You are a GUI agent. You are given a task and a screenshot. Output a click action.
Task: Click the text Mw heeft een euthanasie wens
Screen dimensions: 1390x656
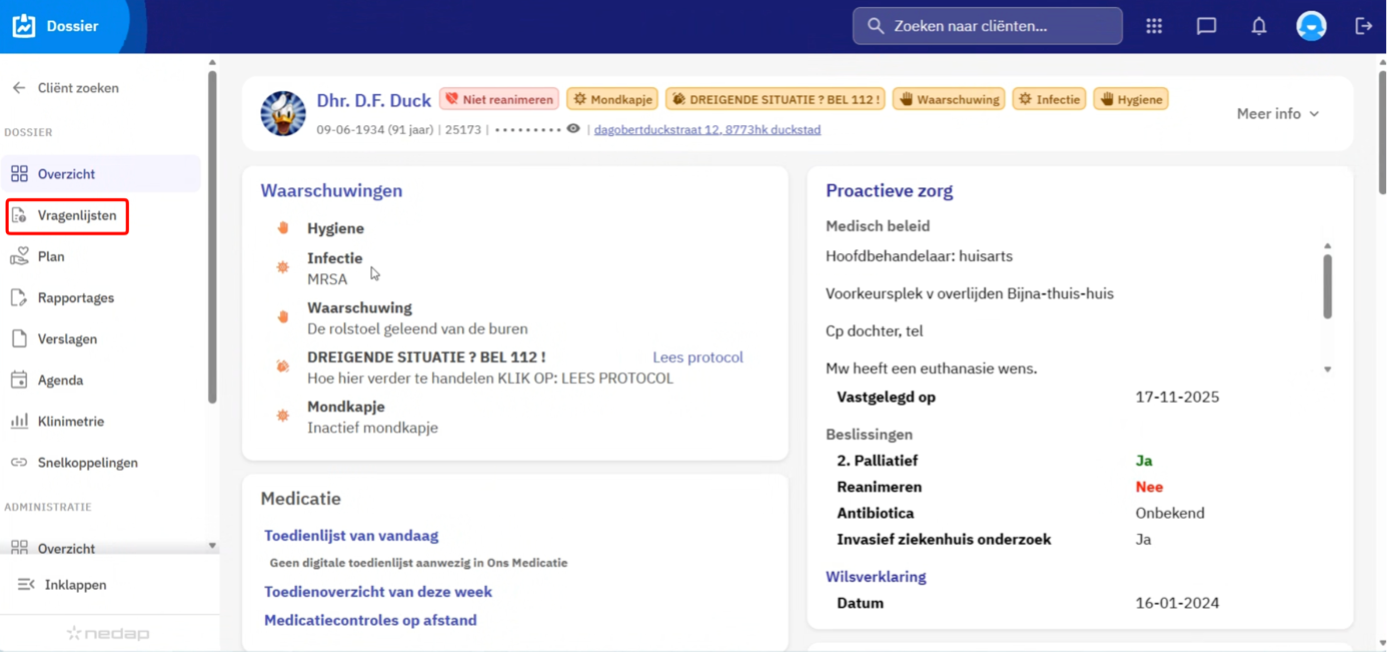pyautogui.click(x=931, y=369)
